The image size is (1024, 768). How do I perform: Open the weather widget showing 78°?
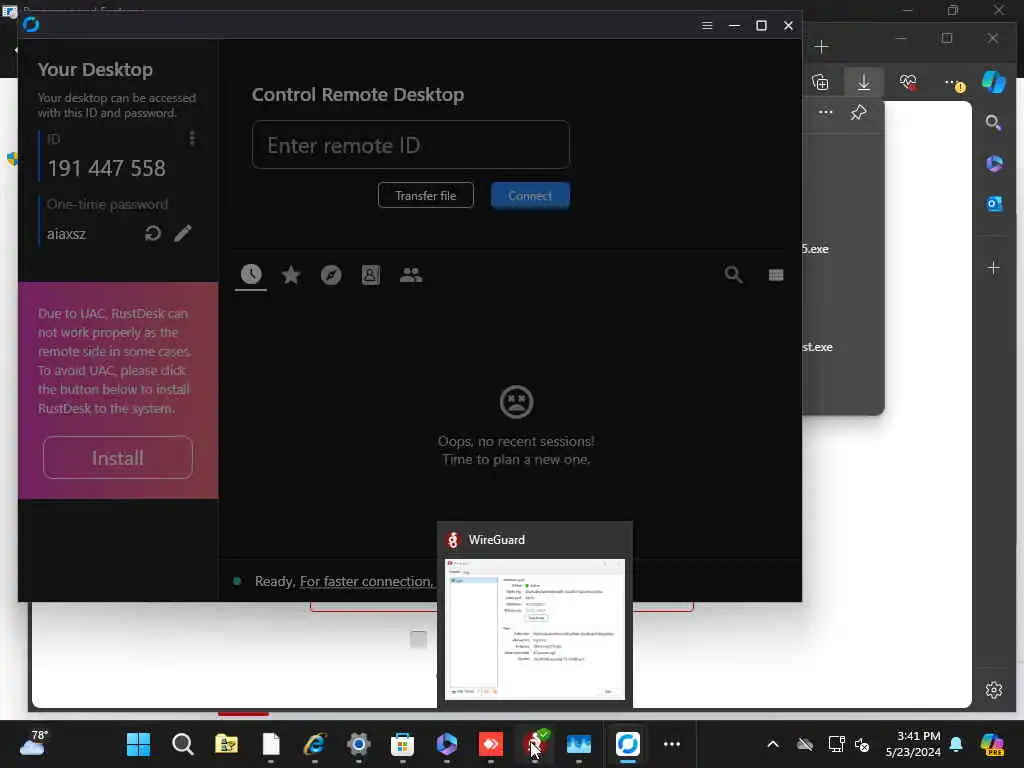tap(33, 744)
